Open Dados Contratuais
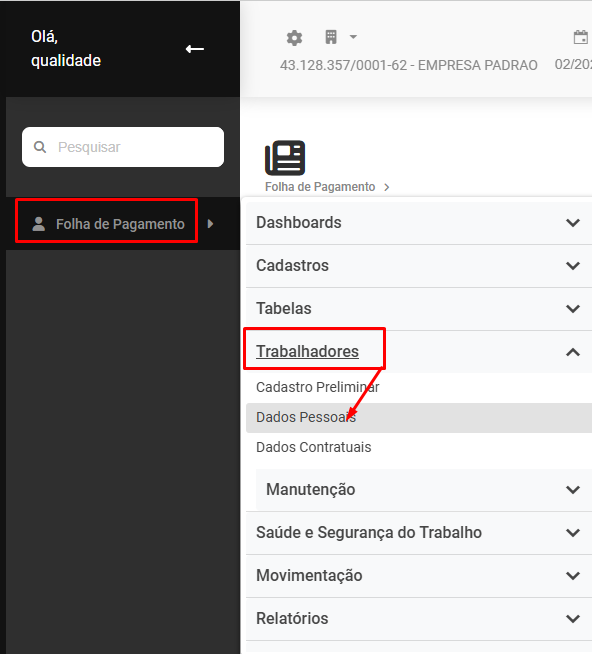Screen dimensions: 592x654 pos(314,447)
